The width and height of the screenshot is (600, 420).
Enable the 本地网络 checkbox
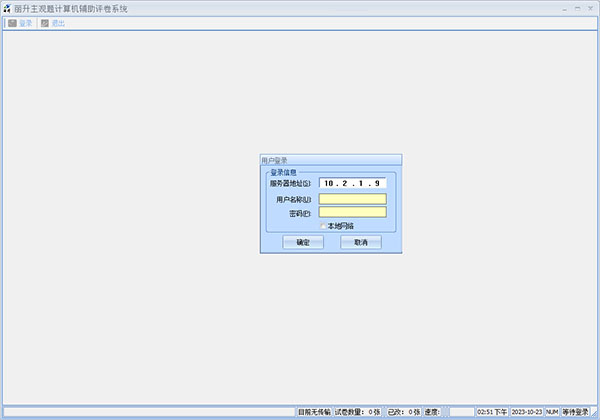[323, 226]
